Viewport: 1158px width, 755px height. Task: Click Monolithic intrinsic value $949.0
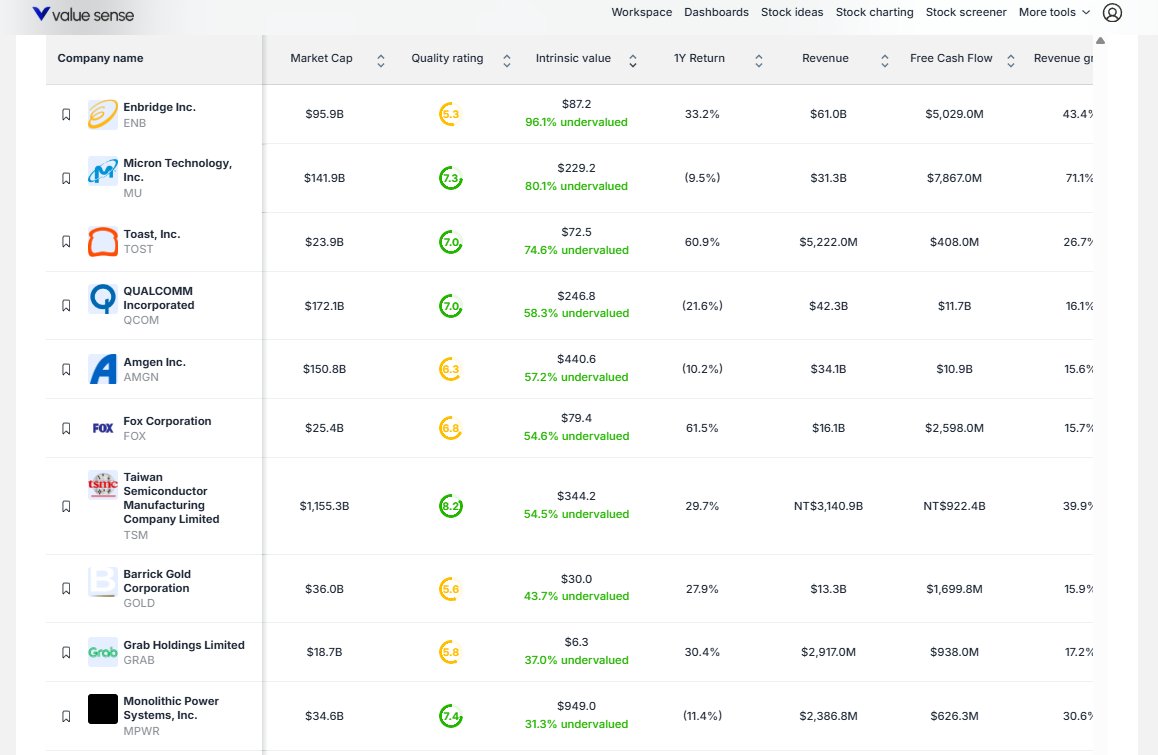(576, 706)
